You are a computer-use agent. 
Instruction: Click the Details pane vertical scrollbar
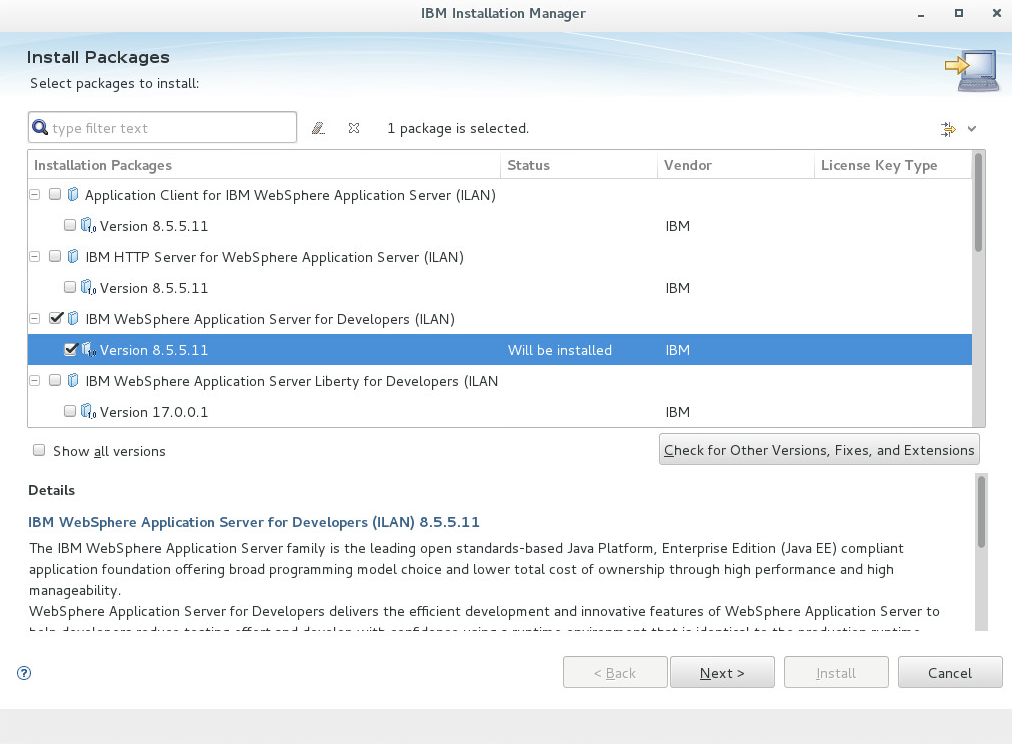click(981, 552)
